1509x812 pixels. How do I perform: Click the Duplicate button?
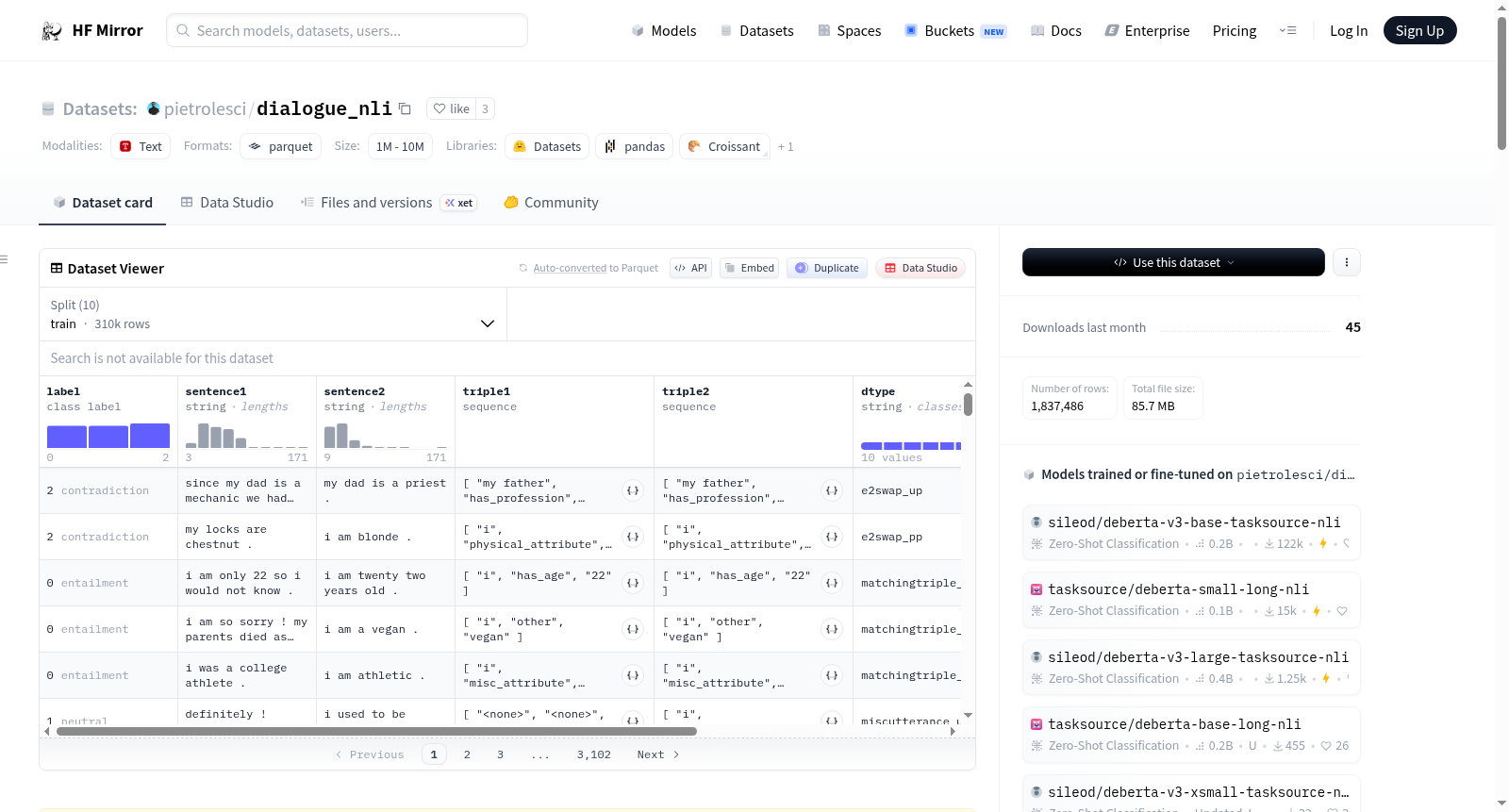click(826, 268)
